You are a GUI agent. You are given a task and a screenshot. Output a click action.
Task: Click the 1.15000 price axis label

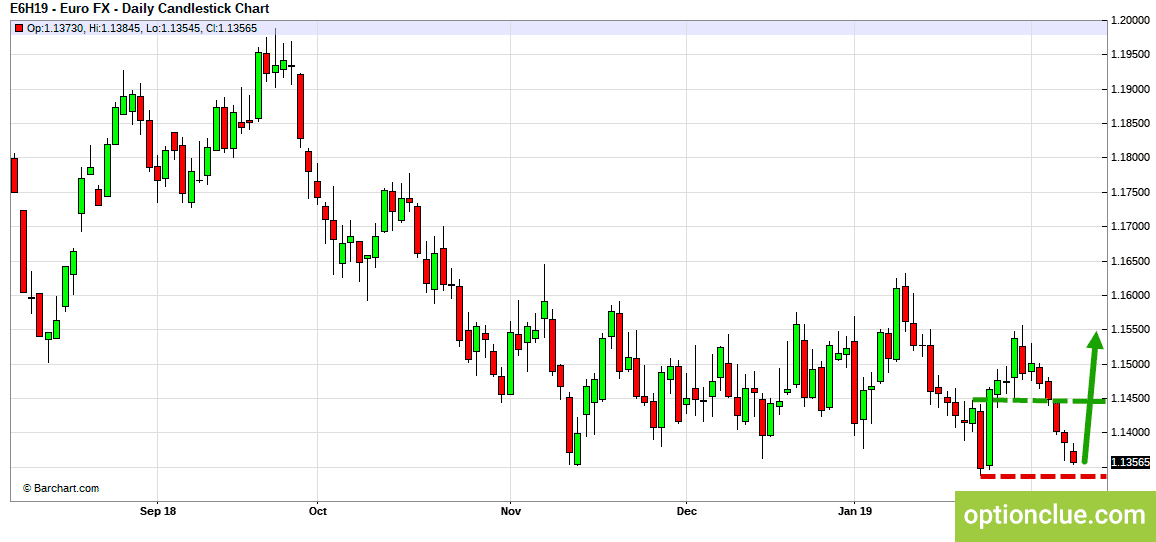click(x=1131, y=364)
